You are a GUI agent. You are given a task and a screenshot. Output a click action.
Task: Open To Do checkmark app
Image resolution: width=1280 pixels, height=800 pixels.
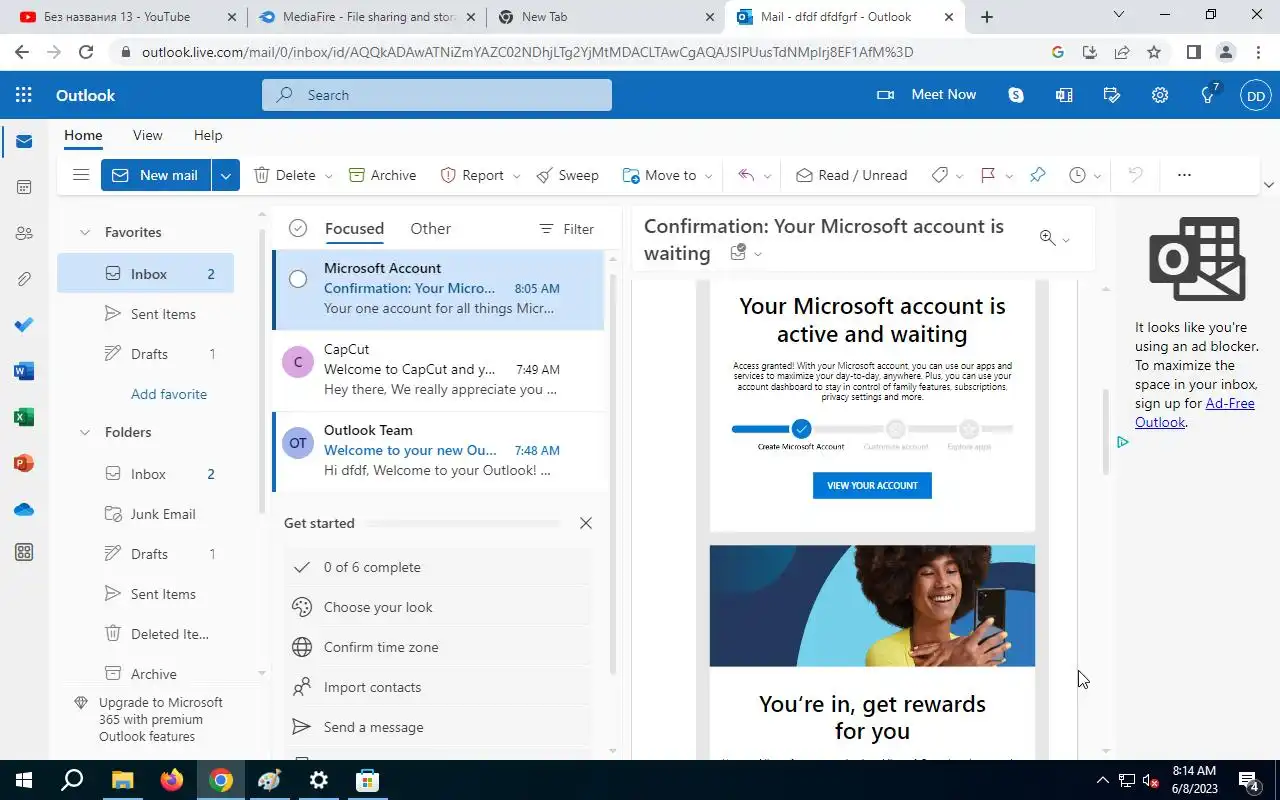pyautogui.click(x=24, y=325)
